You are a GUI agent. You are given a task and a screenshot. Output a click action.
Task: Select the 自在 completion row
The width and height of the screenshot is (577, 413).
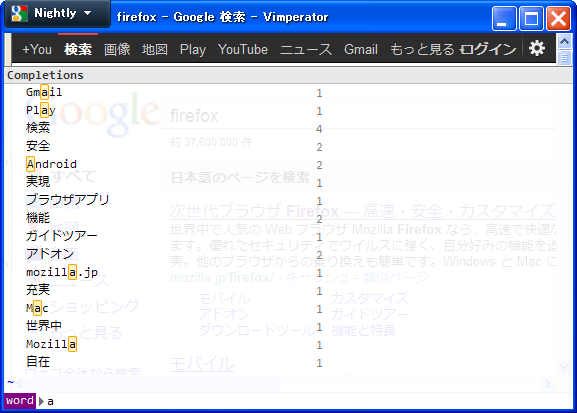click(x=288, y=363)
